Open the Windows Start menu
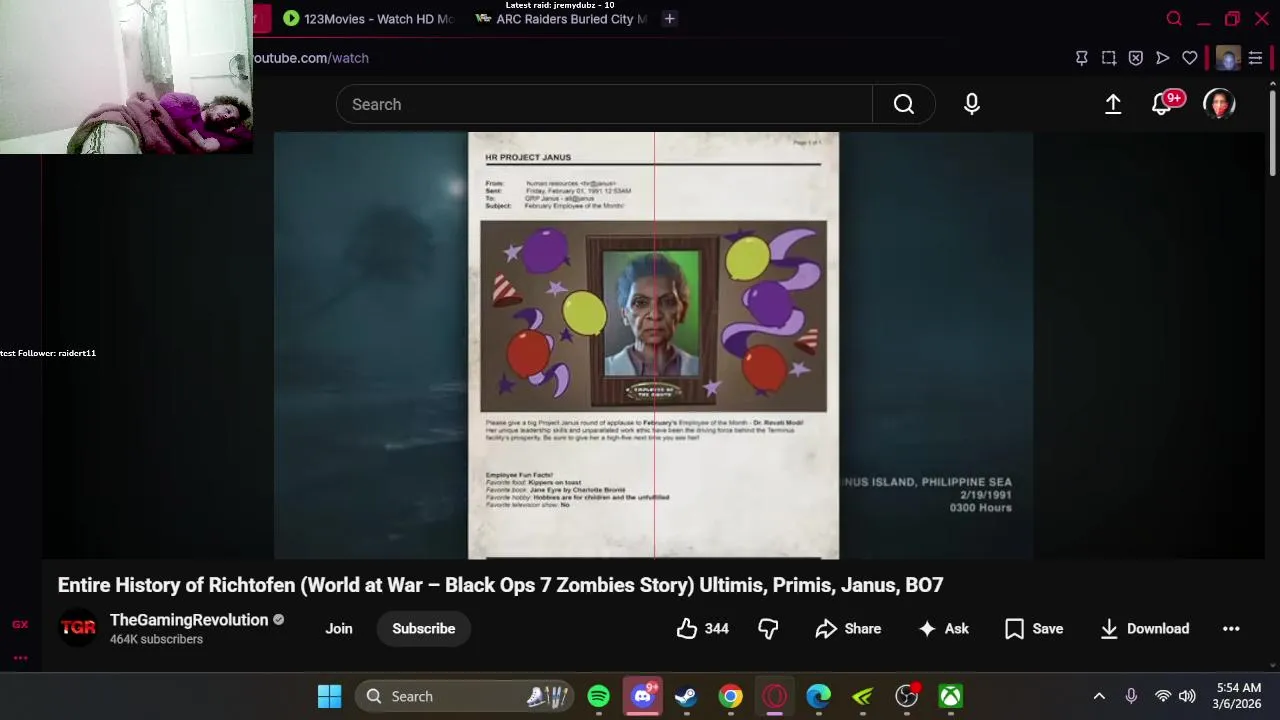The image size is (1280, 720). 329,696
